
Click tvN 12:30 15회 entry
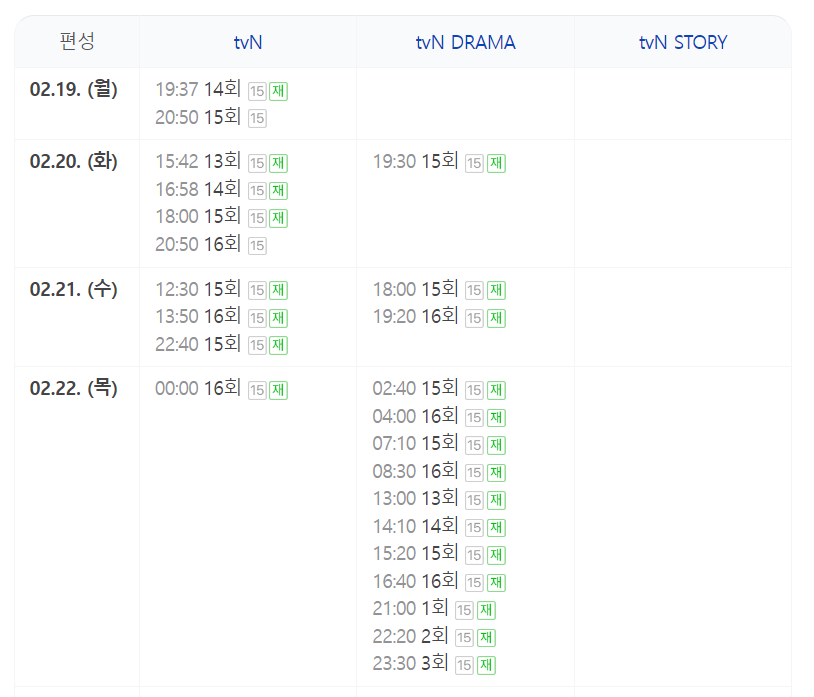coord(222,289)
